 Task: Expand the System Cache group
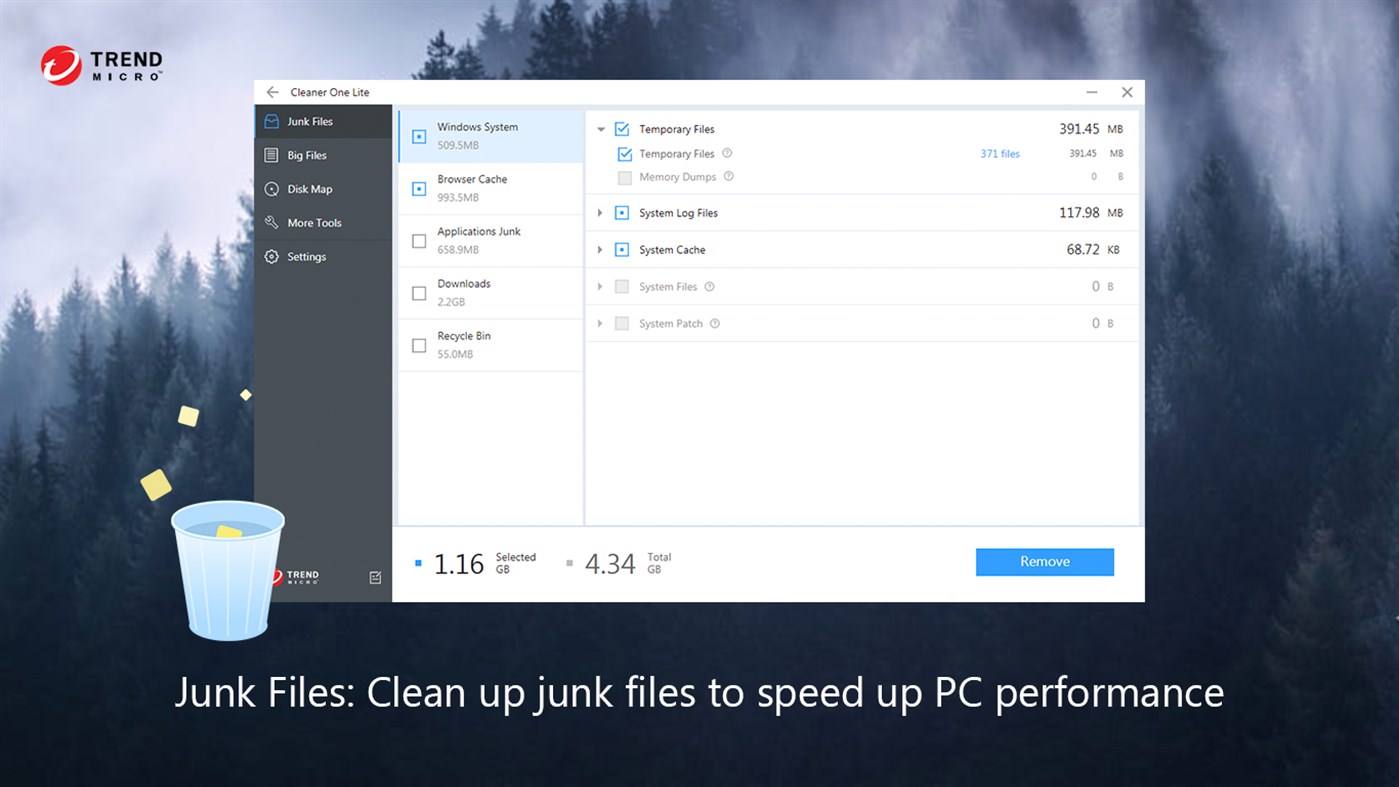tap(600, 250)
